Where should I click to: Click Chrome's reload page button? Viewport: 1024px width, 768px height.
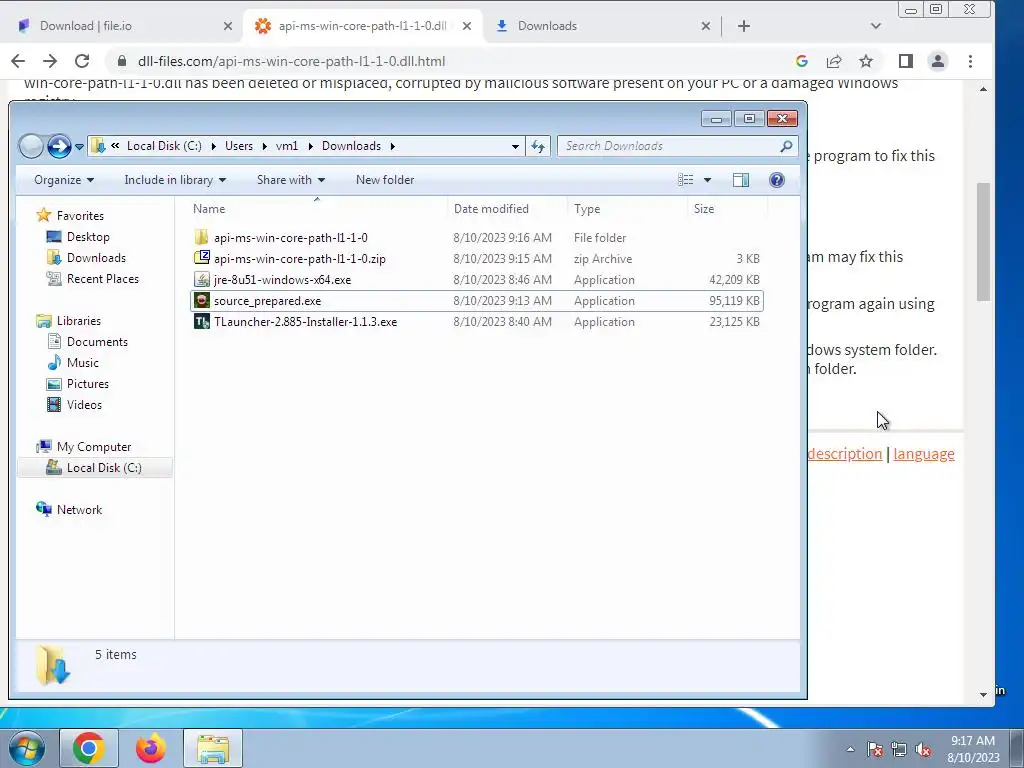tap(82, 61)
